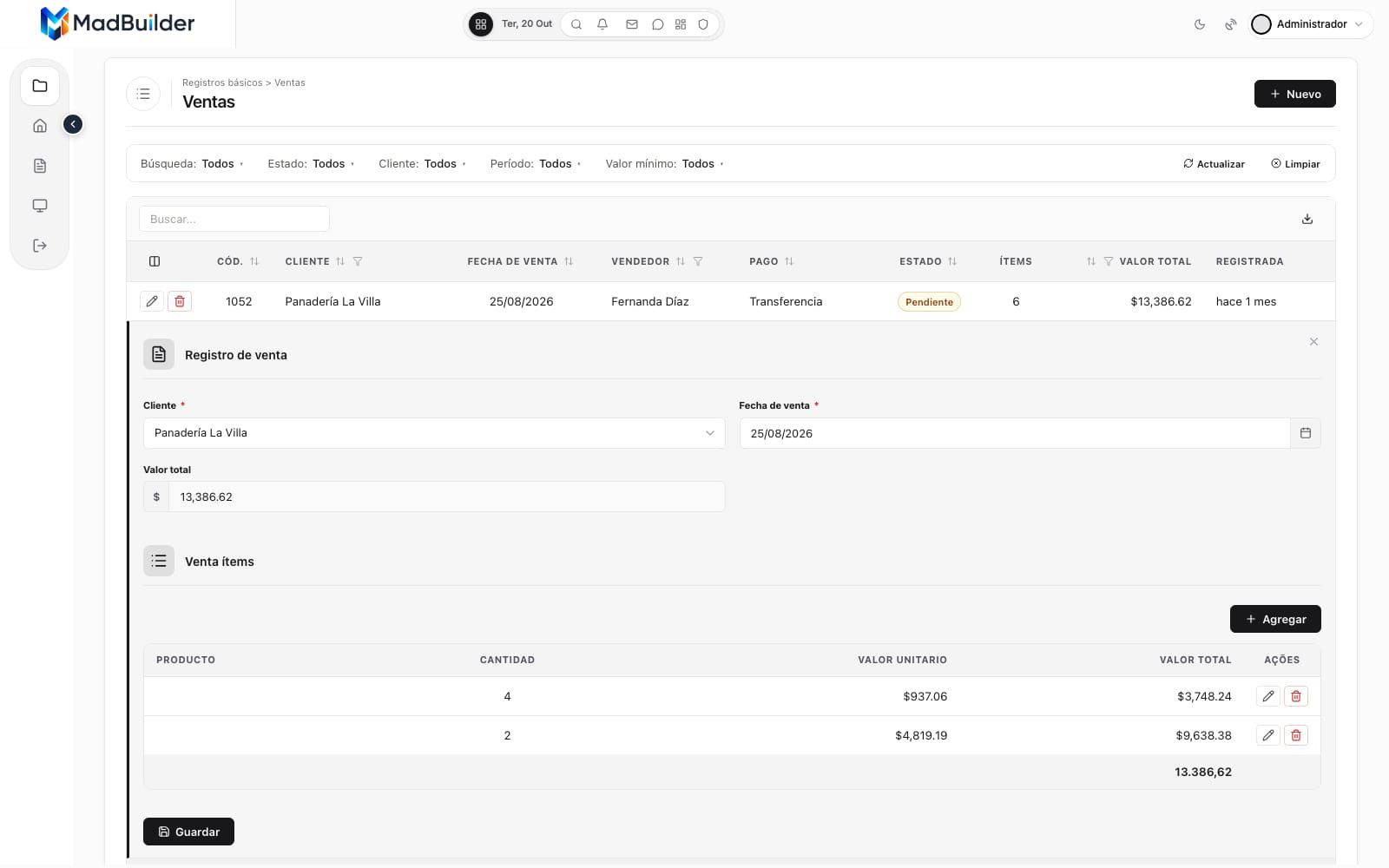
Task: Click Limpiar to clear filters
Action: coord(1295,164)
